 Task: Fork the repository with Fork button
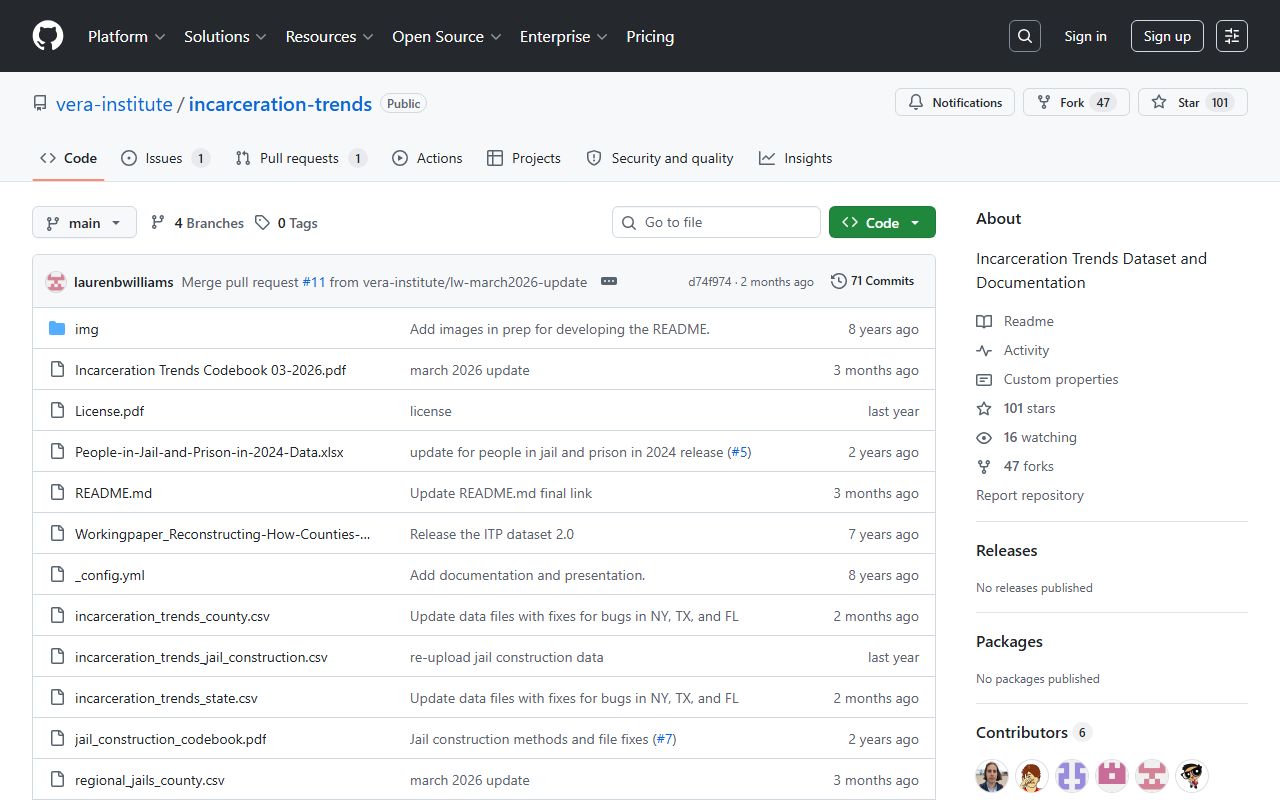[1076, 102]
